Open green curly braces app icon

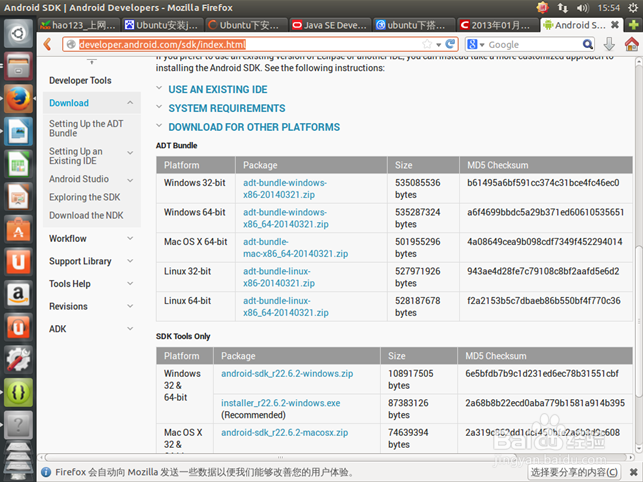pos(18,393)
